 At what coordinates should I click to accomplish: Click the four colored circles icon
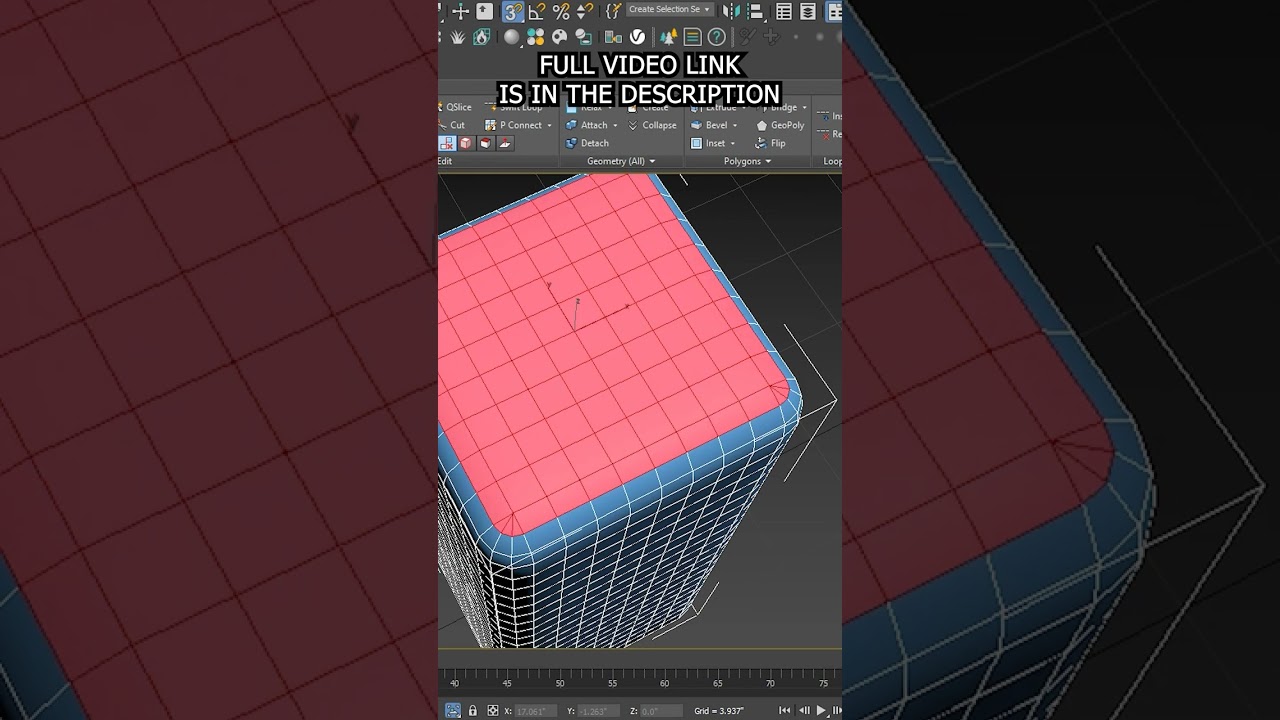point(535,37)
